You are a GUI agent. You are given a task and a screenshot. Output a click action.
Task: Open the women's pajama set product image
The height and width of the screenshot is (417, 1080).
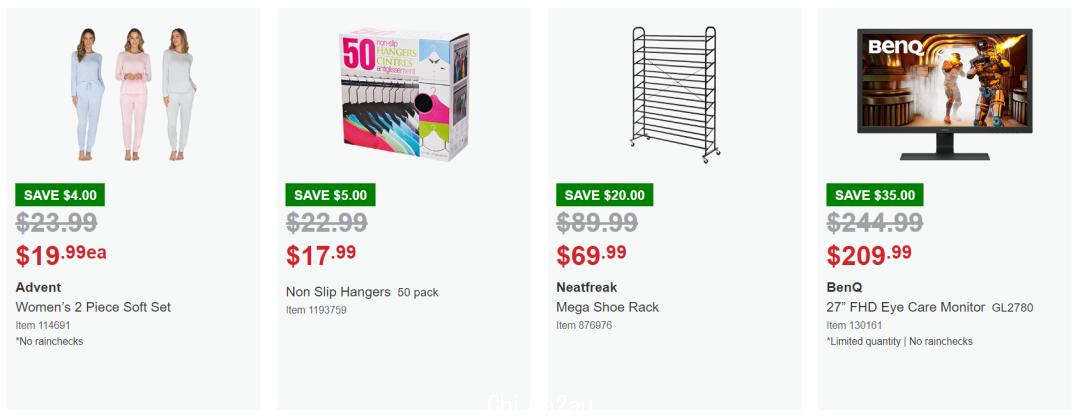tap(134, 94)
